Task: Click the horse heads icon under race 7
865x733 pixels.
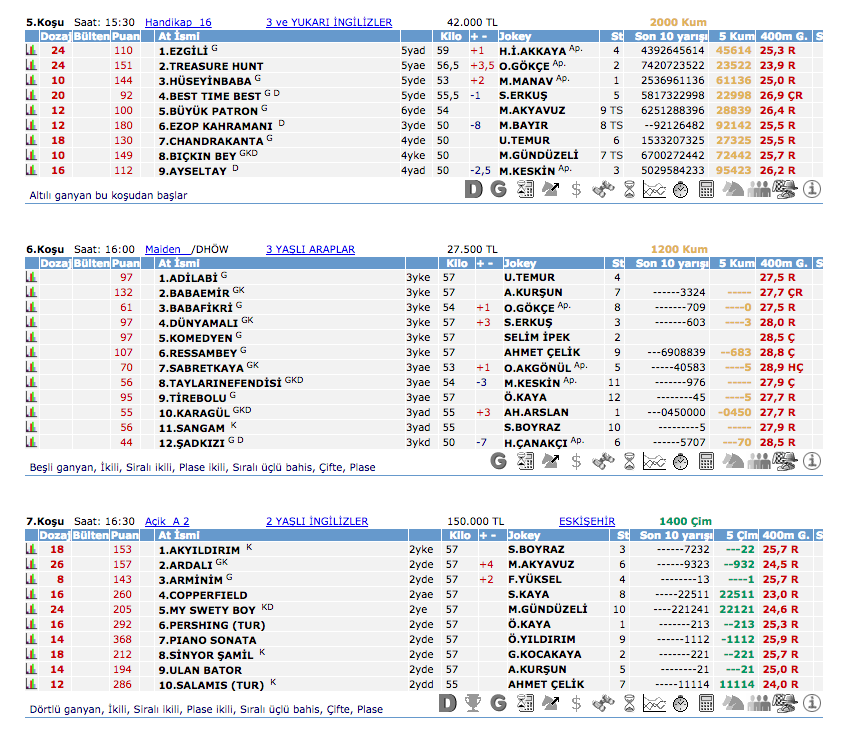Action: point(732,705)
